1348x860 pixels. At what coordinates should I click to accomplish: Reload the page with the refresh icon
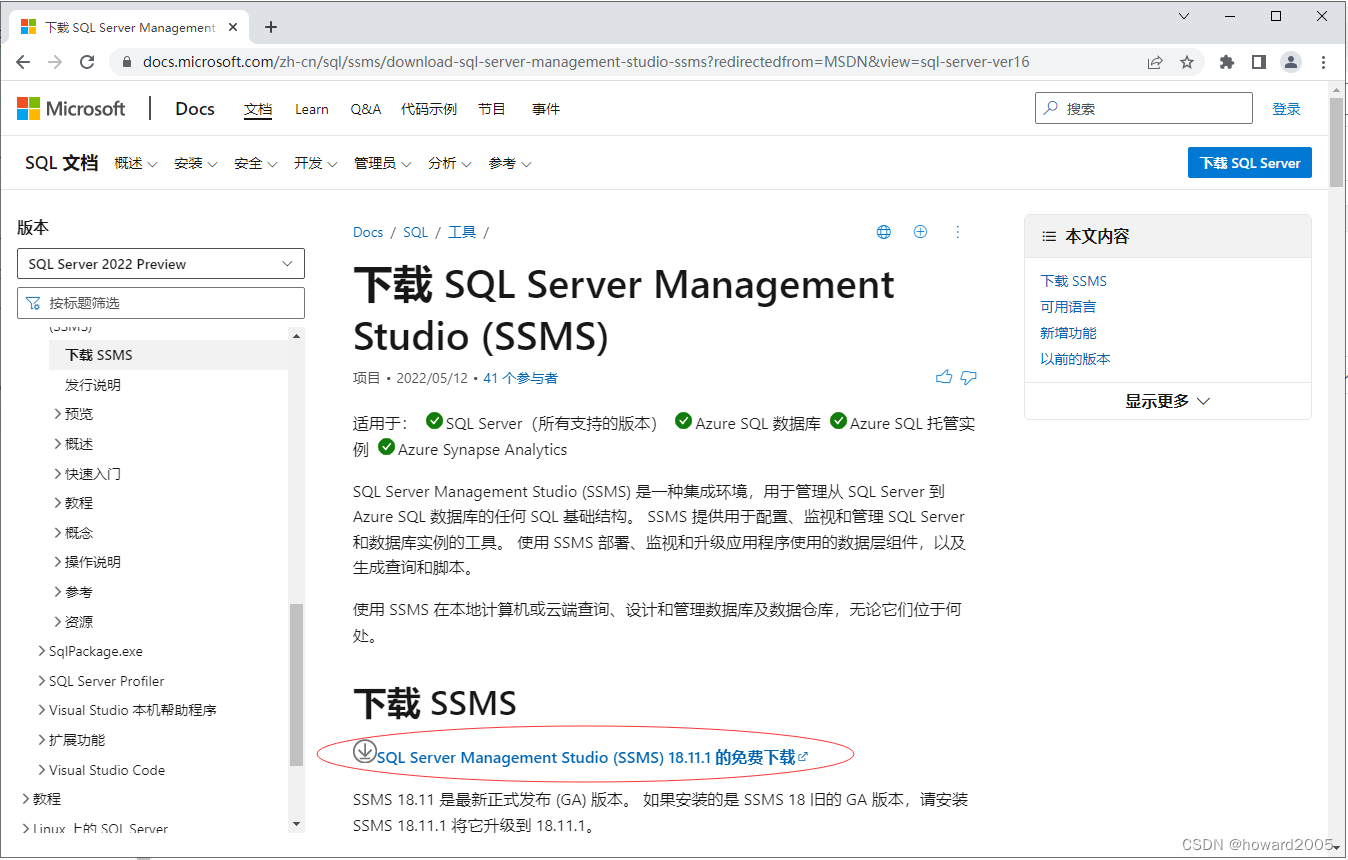[x=87, y=62]
